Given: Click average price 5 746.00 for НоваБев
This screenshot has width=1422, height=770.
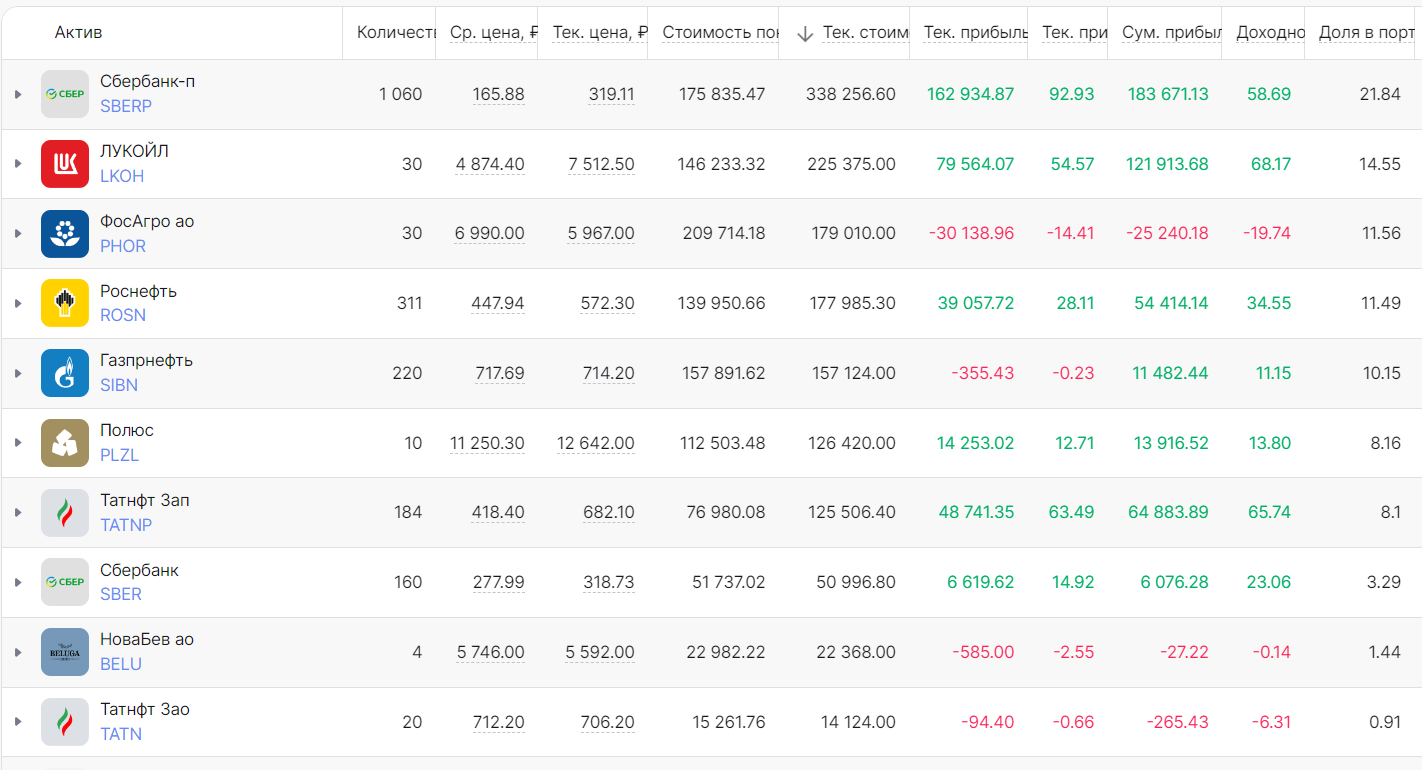Looking at the screenshot, I should [491, 652].
